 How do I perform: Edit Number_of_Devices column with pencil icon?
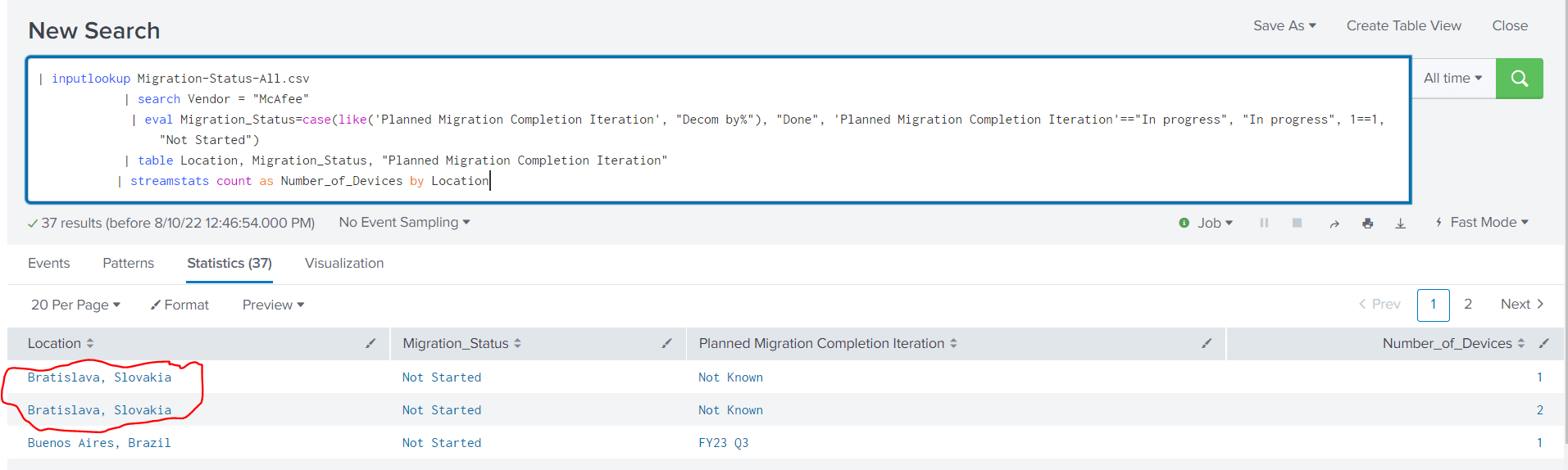[x=1544, y=343]
